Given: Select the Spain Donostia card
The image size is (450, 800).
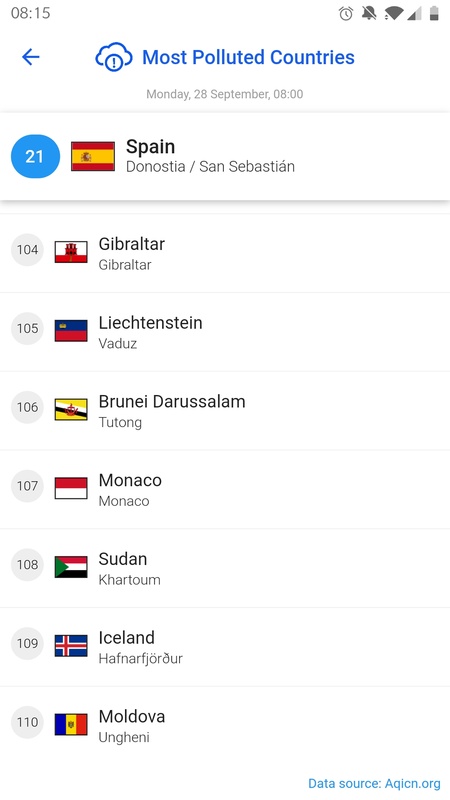Looking at the screenshot, I should (x=225, y=156).
